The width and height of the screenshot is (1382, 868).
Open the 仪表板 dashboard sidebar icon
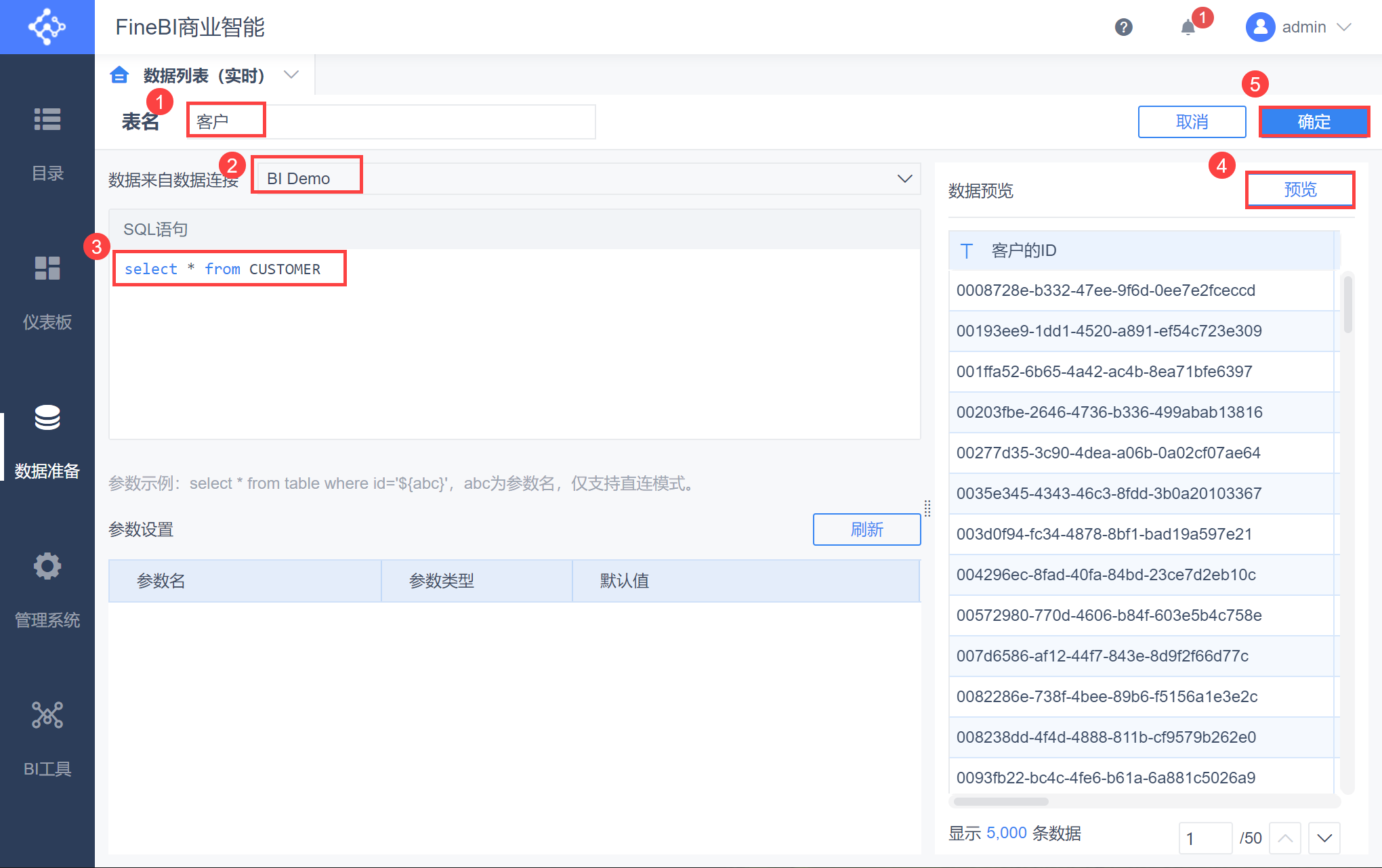(x=47, y=269)
